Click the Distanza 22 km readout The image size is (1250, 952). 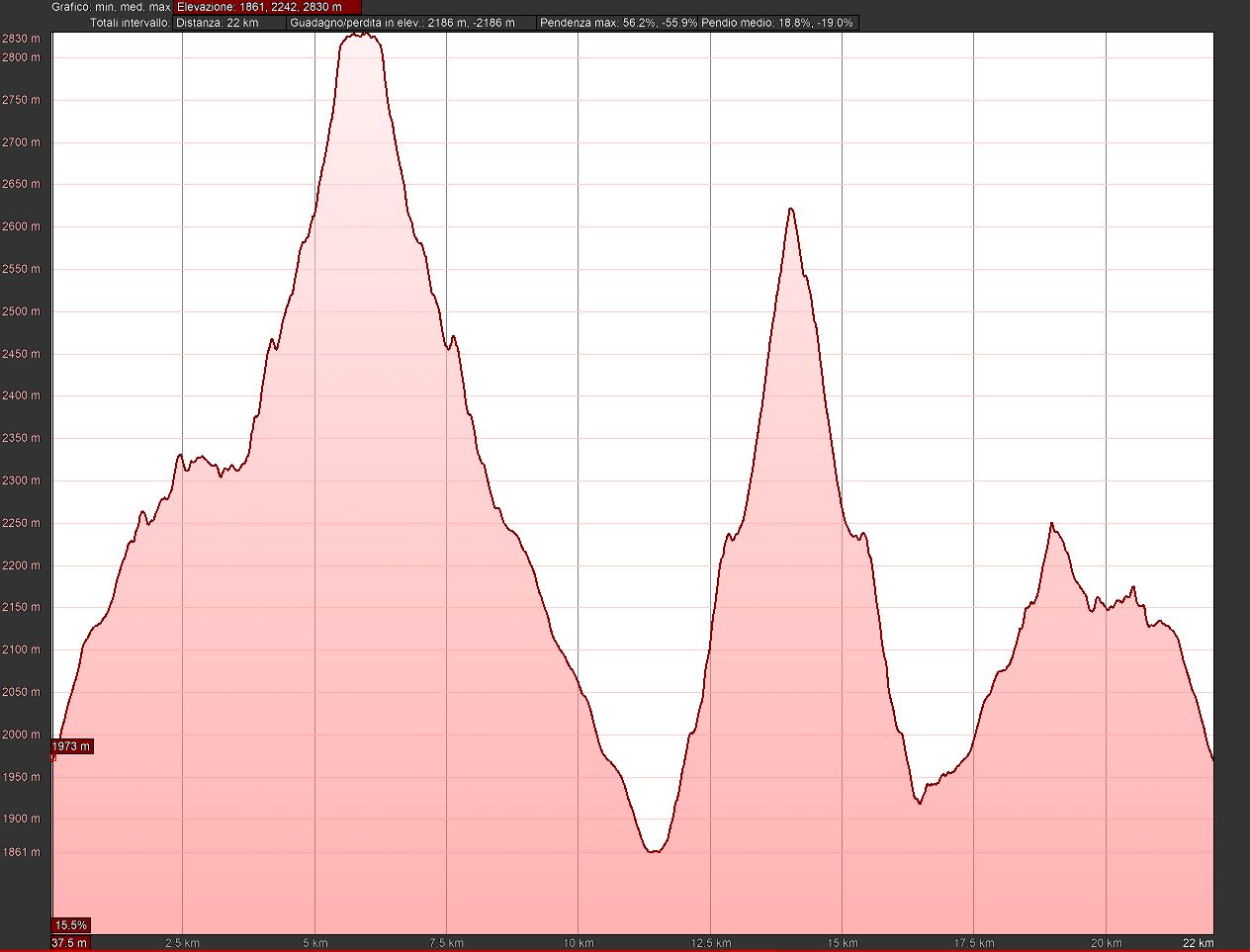tap(229, 22)
